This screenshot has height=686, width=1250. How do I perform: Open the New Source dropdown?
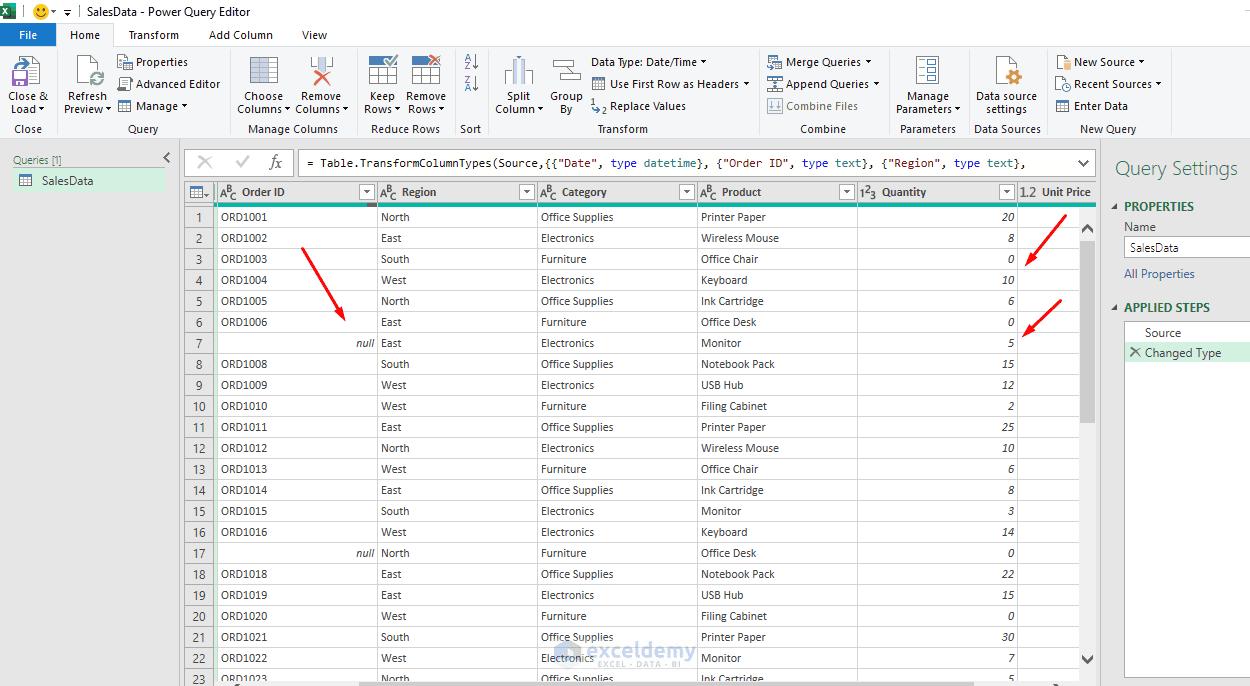[x=1100, y=62]
